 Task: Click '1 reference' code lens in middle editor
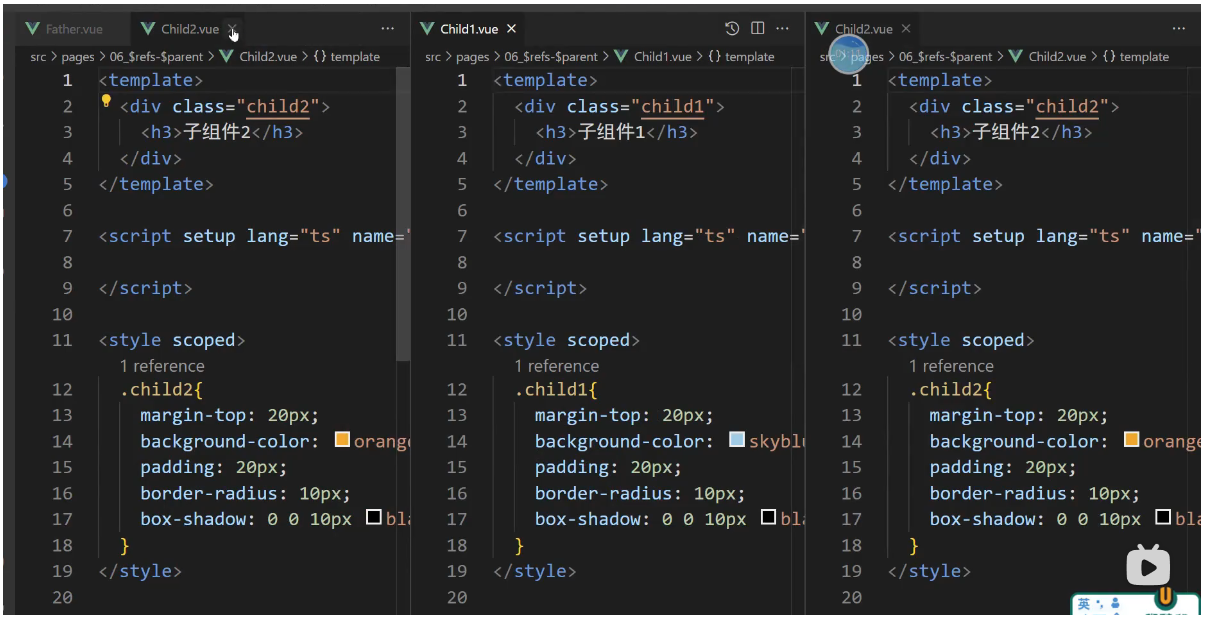pos(557,366)
